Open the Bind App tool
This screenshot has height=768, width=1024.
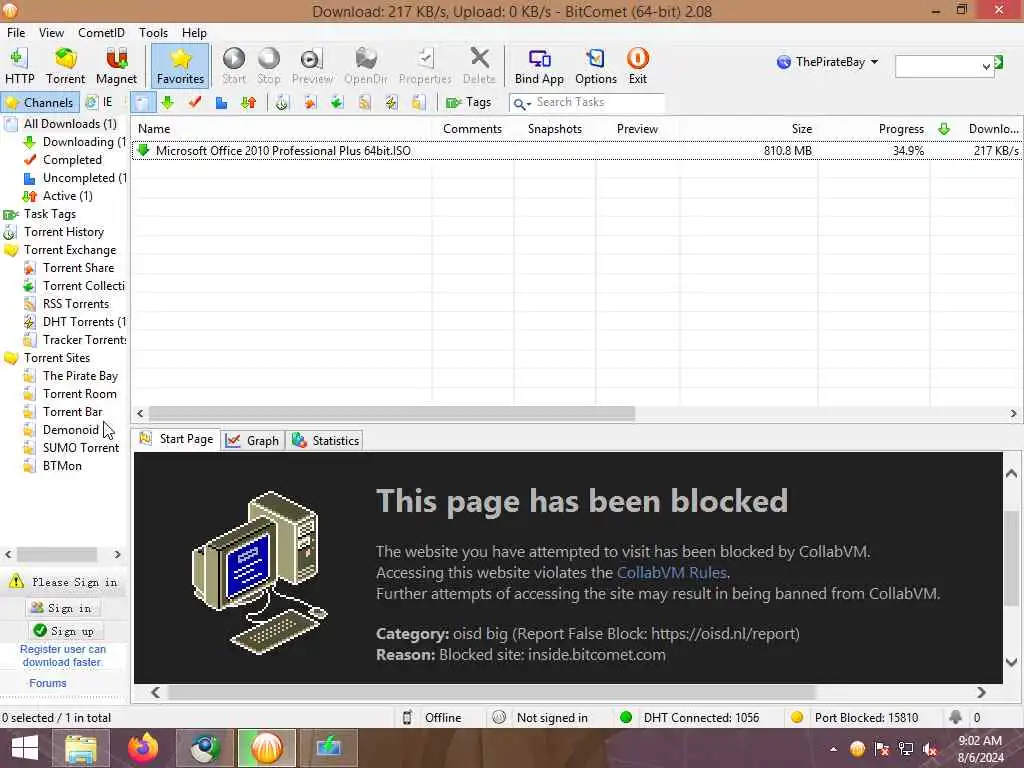539,66
